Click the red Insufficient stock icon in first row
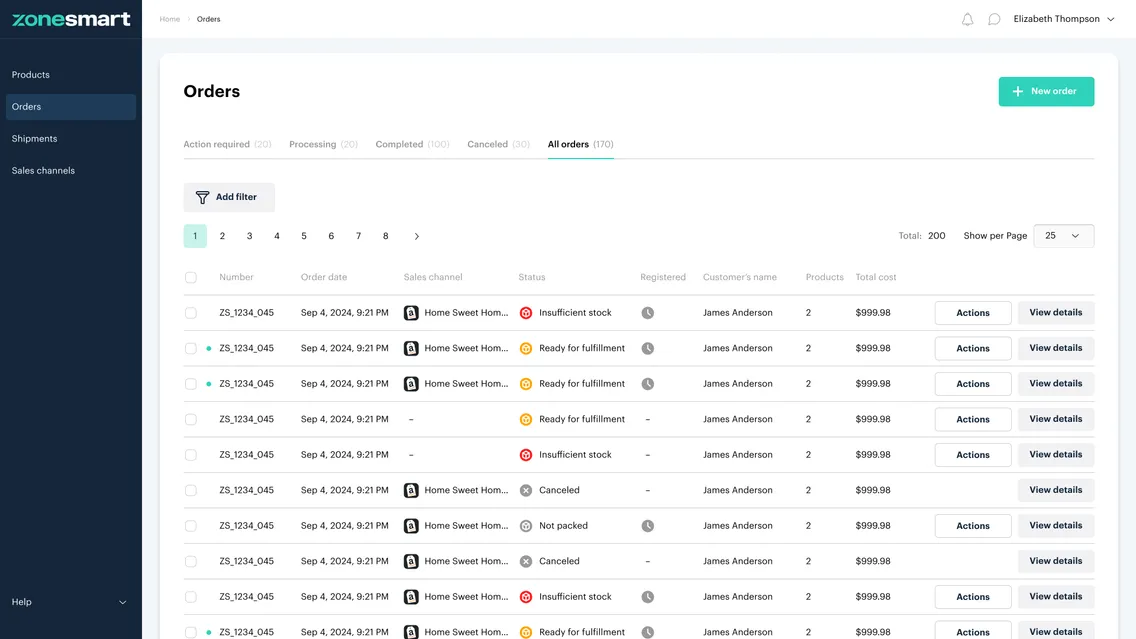 [x=526, y=313]
